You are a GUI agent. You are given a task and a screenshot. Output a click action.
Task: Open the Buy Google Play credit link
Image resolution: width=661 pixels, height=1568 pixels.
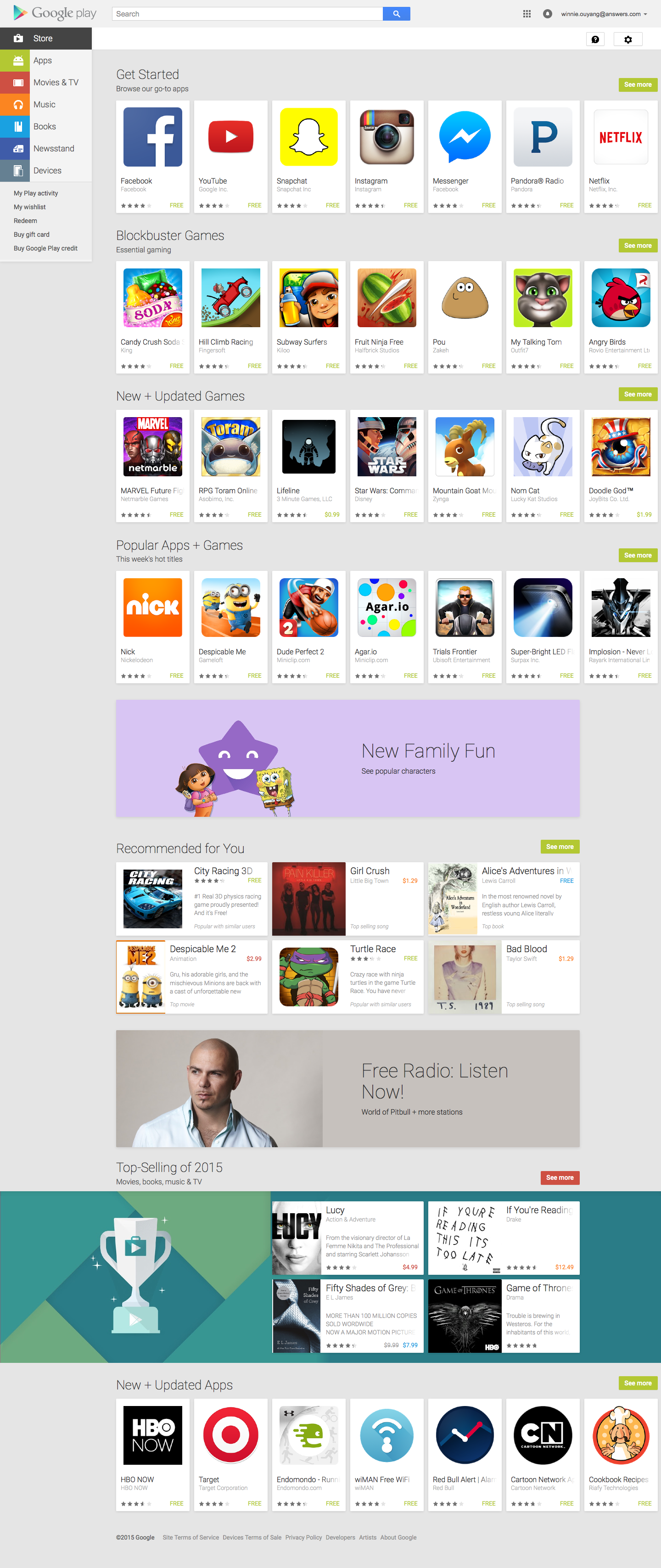[x=45, y=248]
